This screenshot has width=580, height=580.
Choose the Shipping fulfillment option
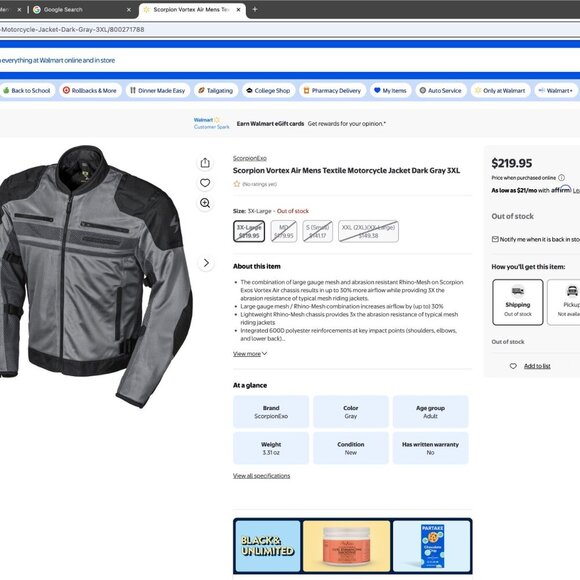pos(517,302)
